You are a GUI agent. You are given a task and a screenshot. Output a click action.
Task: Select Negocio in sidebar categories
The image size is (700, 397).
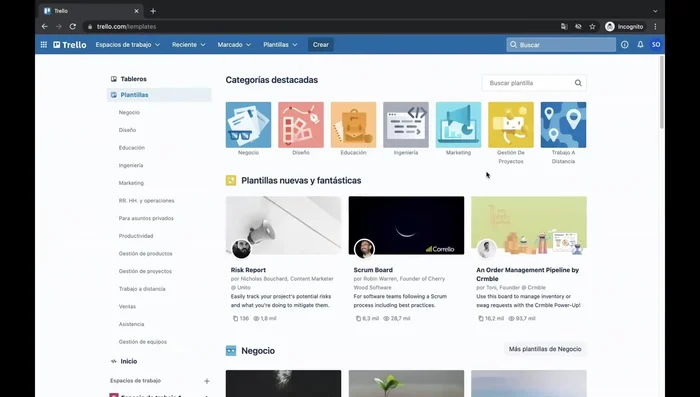tap(129, 113)
